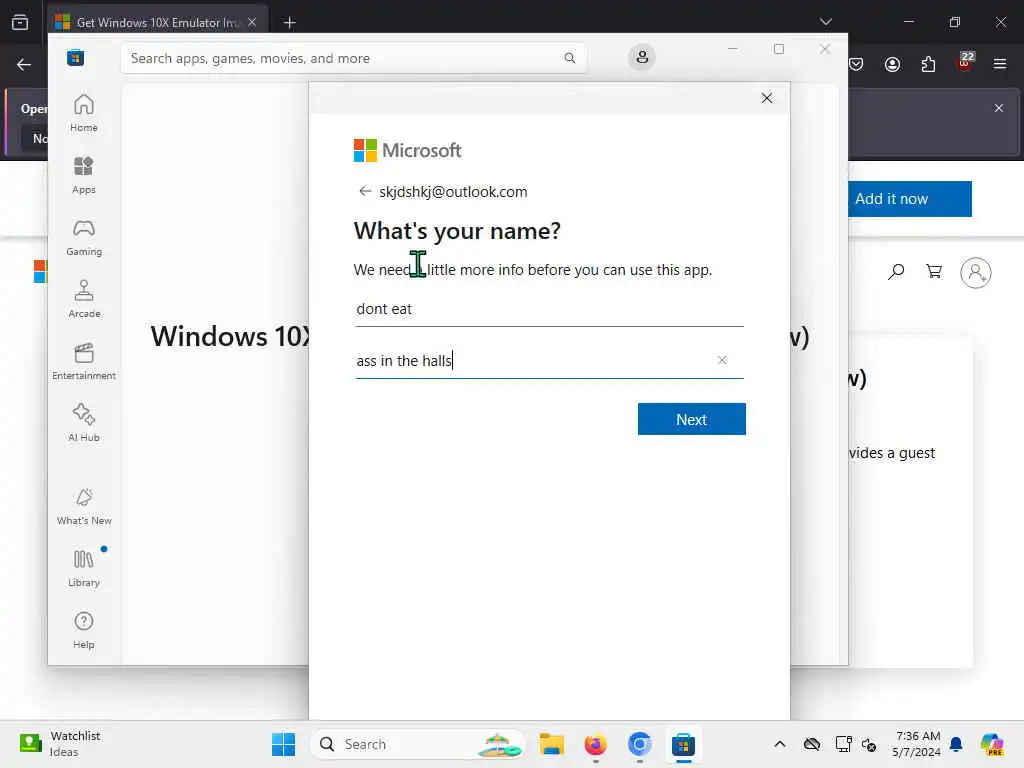The width and height of the screenshot is (1024, 768).
Task: Close the Microsoft sign-in dialog
Action: click(x=767, y=98)
